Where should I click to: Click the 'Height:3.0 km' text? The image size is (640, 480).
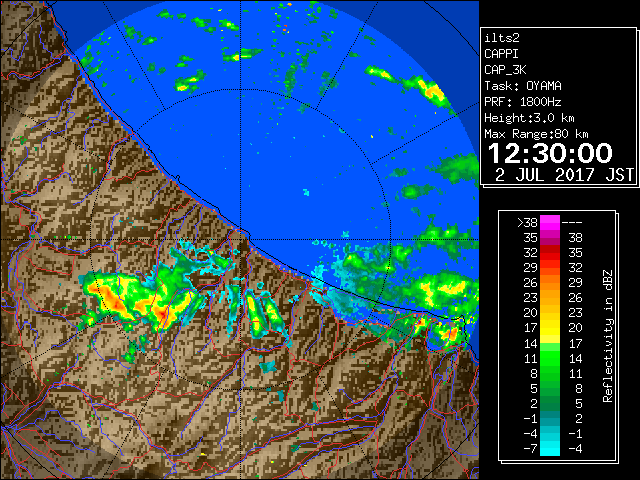pos(529,118)
